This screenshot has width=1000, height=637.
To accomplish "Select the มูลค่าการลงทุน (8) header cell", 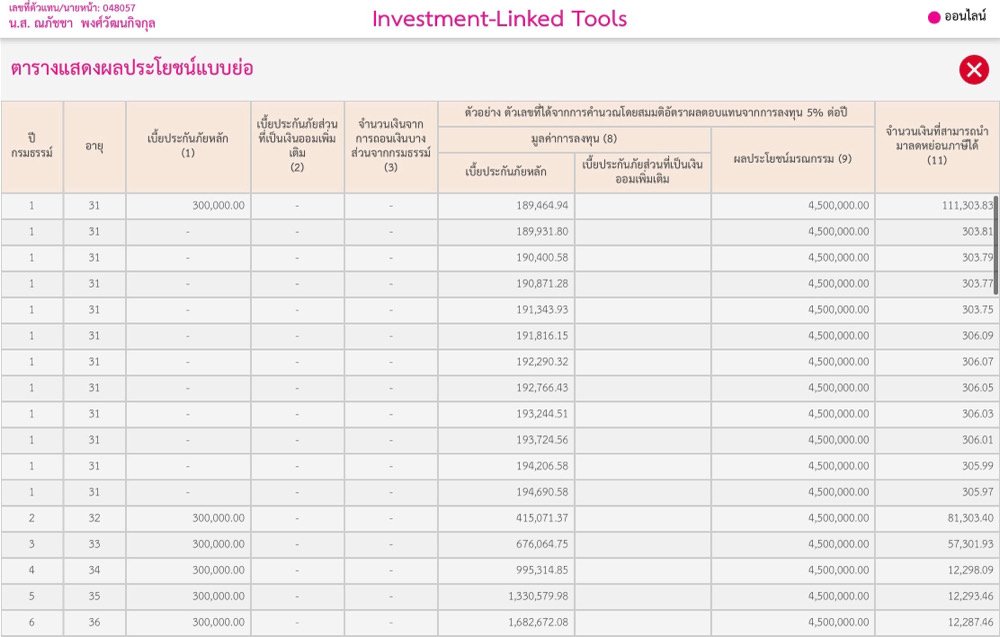I will [574, 139].
